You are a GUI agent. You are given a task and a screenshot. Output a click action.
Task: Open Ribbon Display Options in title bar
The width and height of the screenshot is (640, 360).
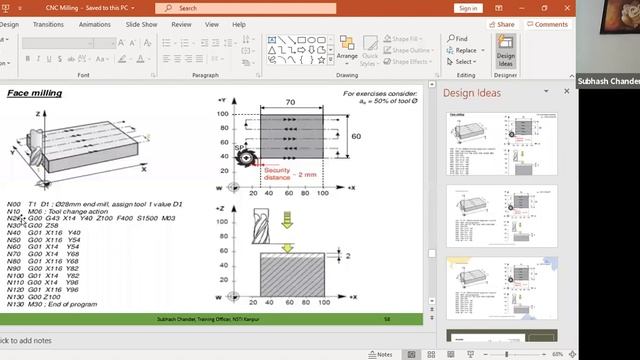pyautogui.click(x=499, y=8)
